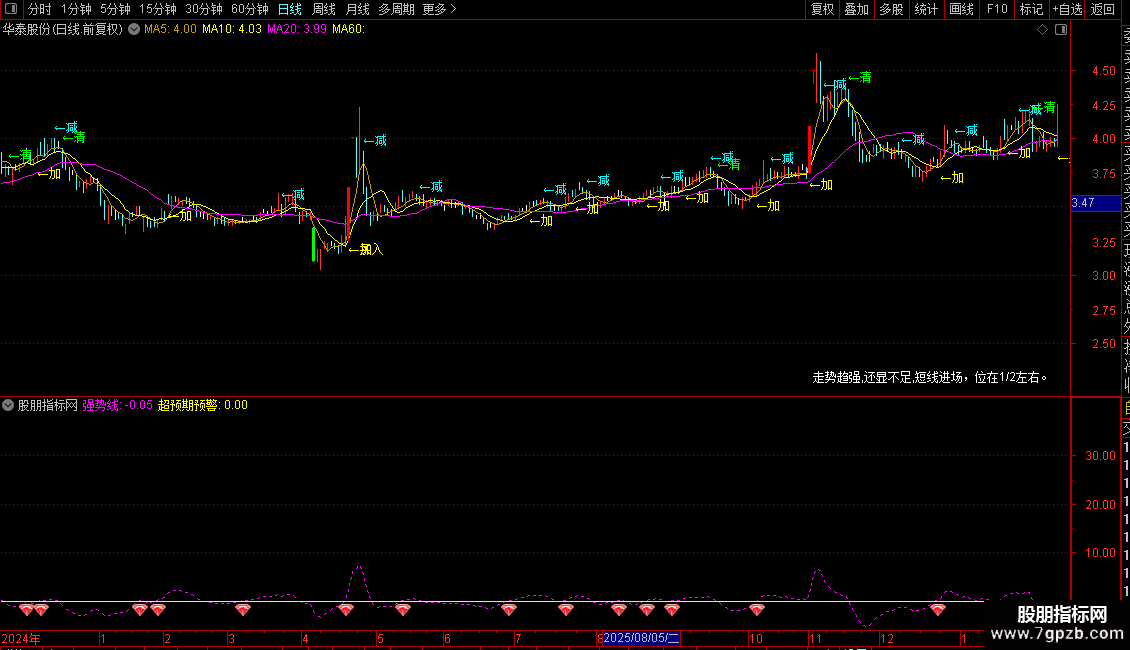Click the 超预期预警: 0.00 value
This screenshot has width=1130, height=650.
point(203,405)
